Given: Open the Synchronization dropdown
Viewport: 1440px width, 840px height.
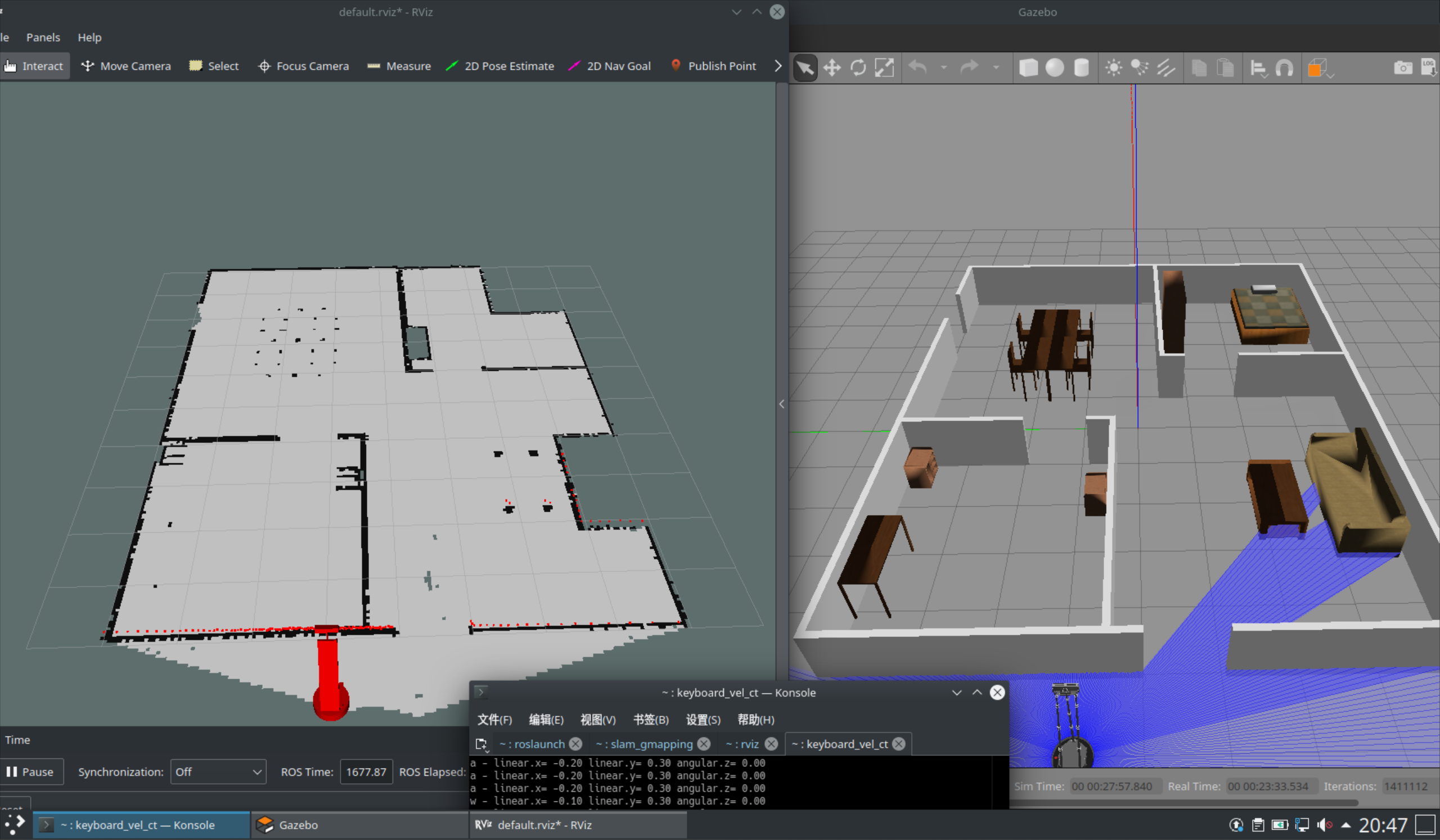Looking at the screenshot, I should pyautogui.click(x=218, y=771).
